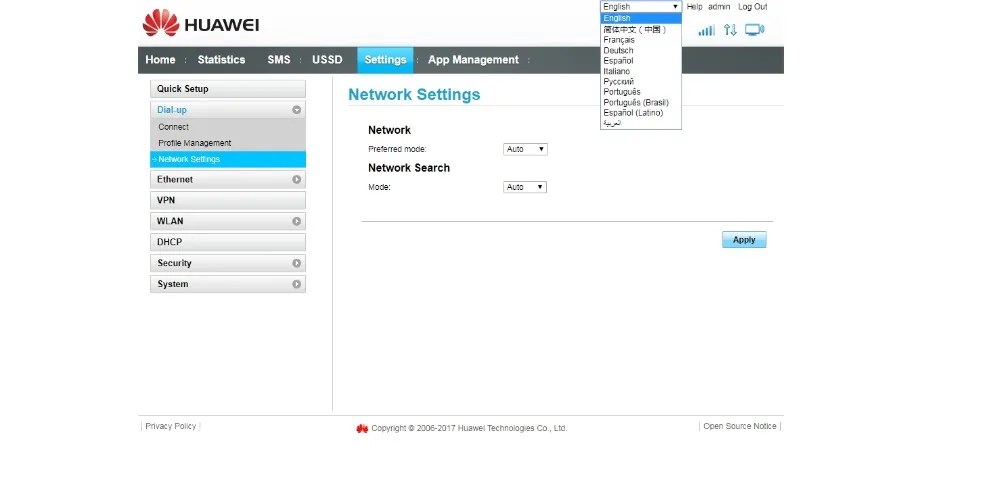
Task: Open the DHCP sidebar section
Action: coord(228,242)
